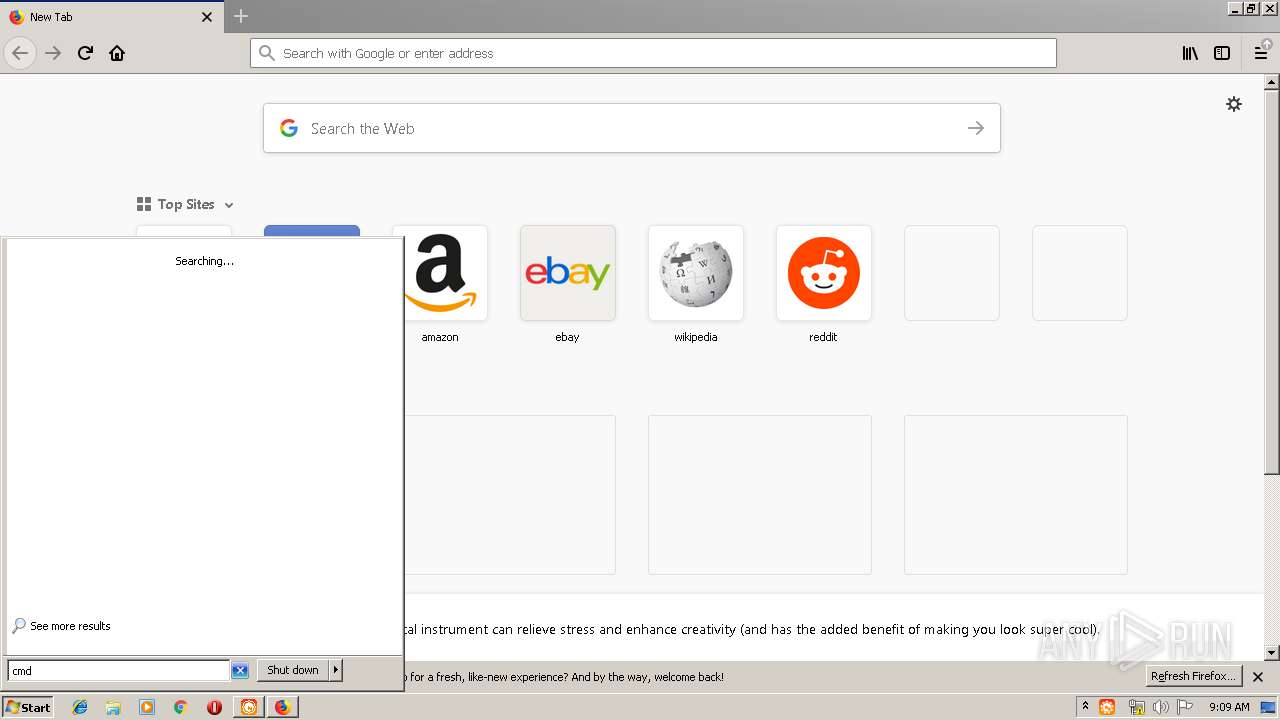This screenshot has width=1280, height=720.
Task: Open the network status tray icon
Action: tap(1136, 707)
